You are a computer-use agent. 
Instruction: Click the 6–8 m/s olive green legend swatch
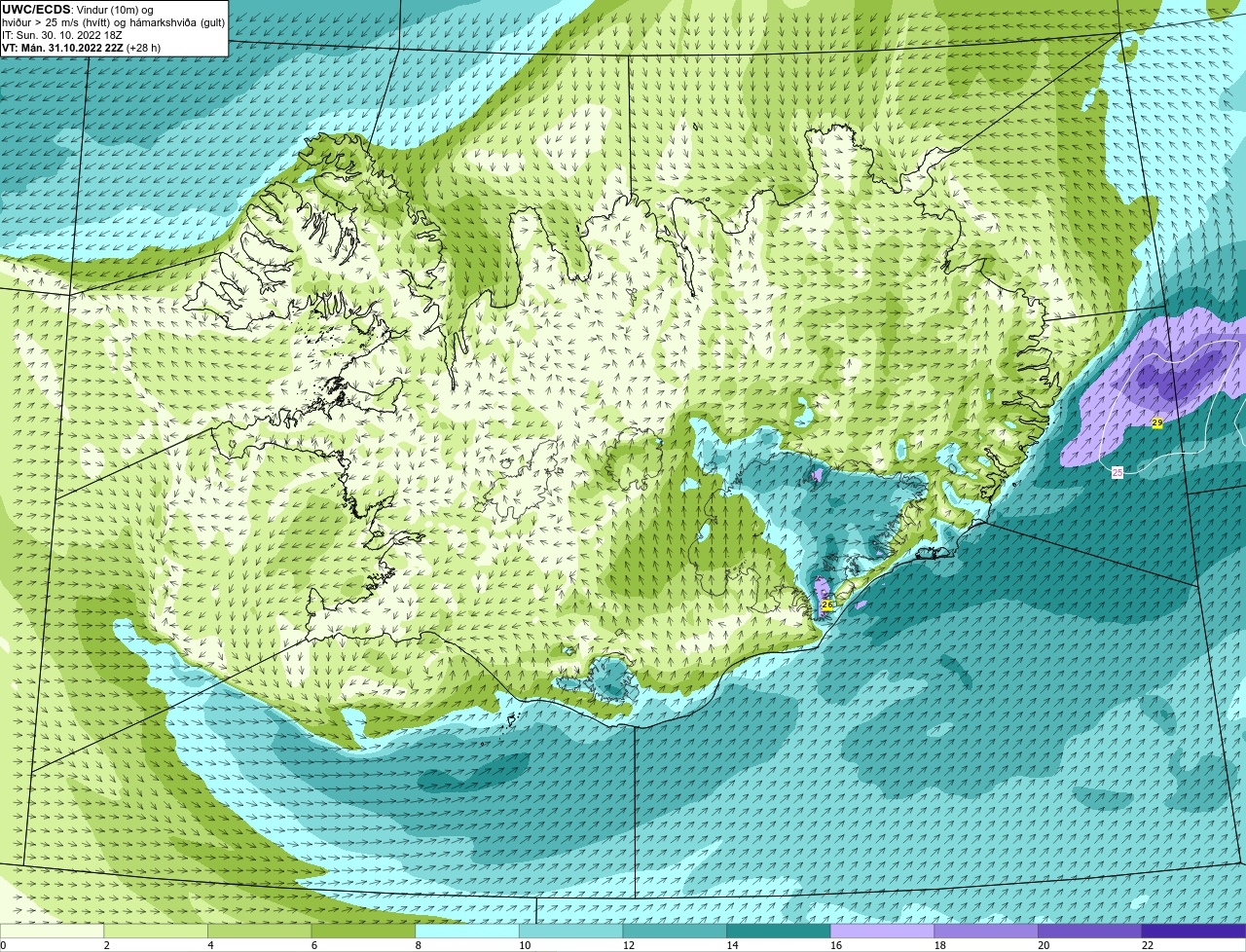[x=363, y=931]
